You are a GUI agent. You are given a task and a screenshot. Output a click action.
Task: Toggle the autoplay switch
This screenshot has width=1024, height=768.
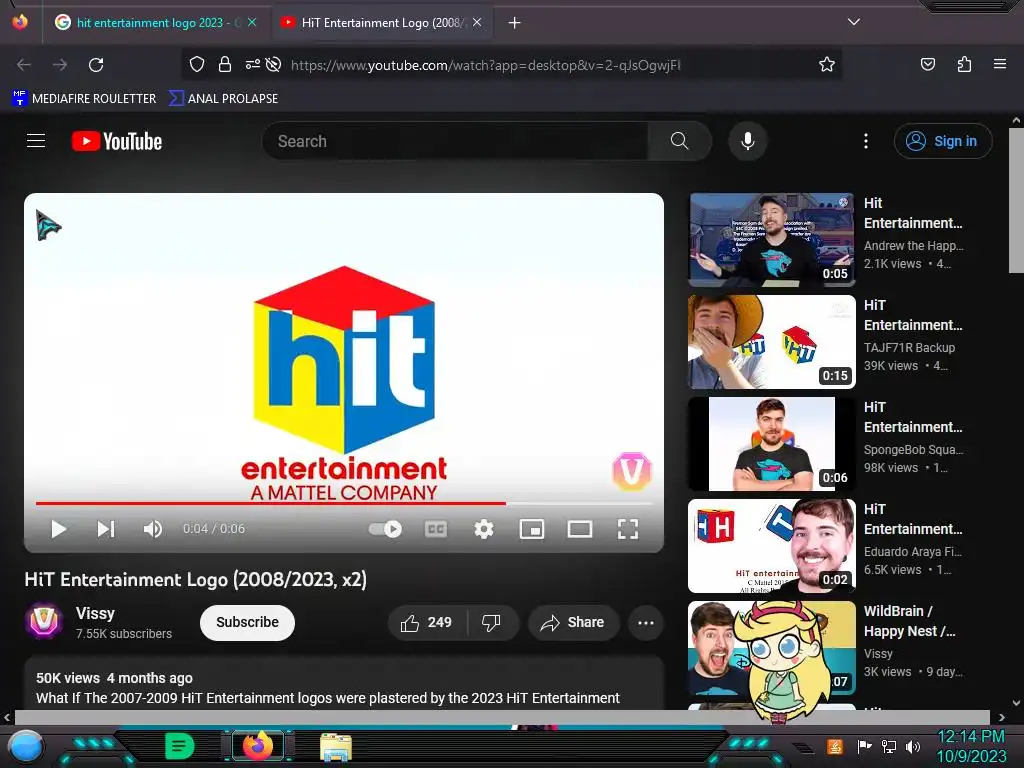pyautogui.click(x=385, y=529)
